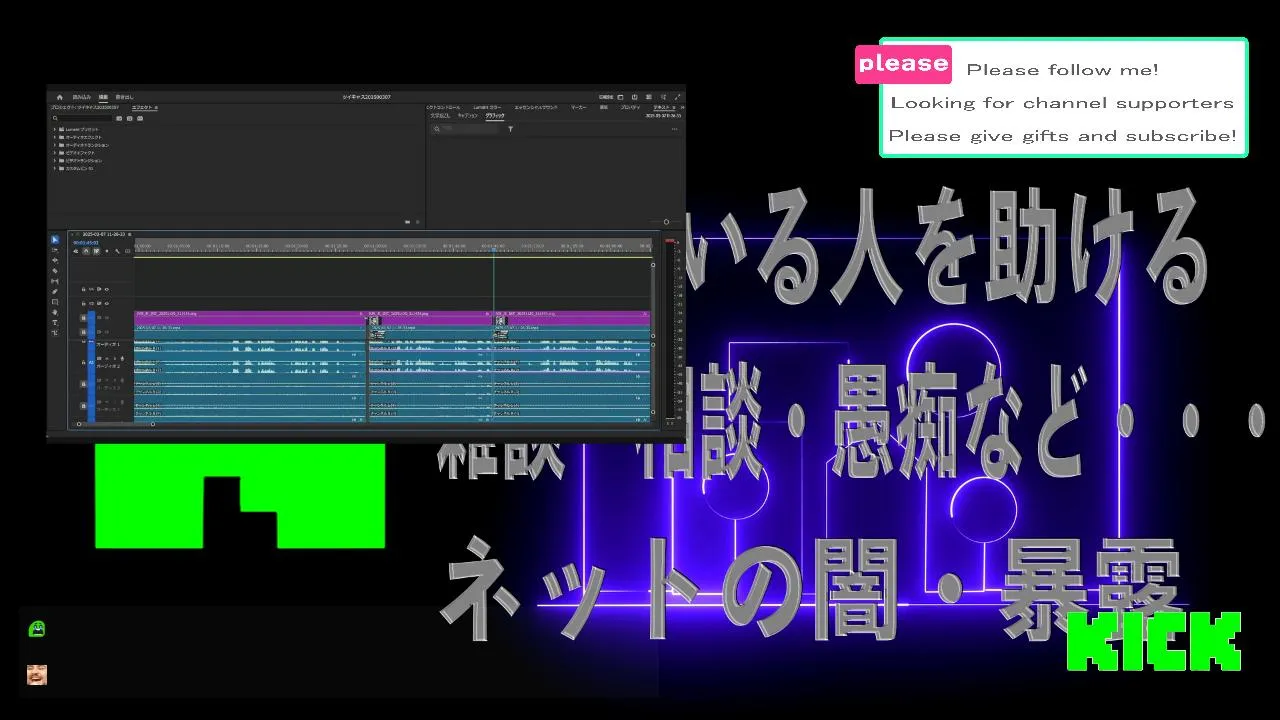Open the テキスト panel menu icon
Screen dimensions: 1280x720
[674, 107]
